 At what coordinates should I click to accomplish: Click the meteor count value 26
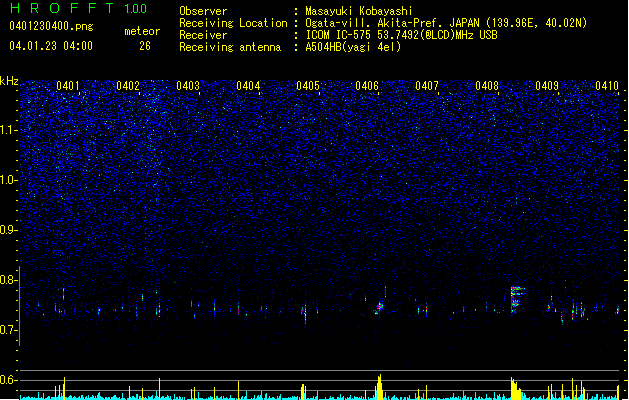pos(145,46)
